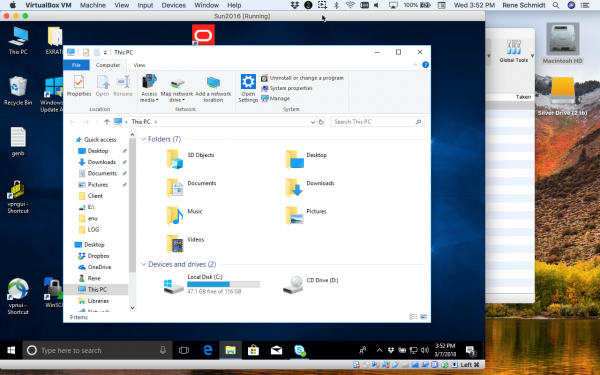Select Libraries in navigation pane

tap(94, 301)
